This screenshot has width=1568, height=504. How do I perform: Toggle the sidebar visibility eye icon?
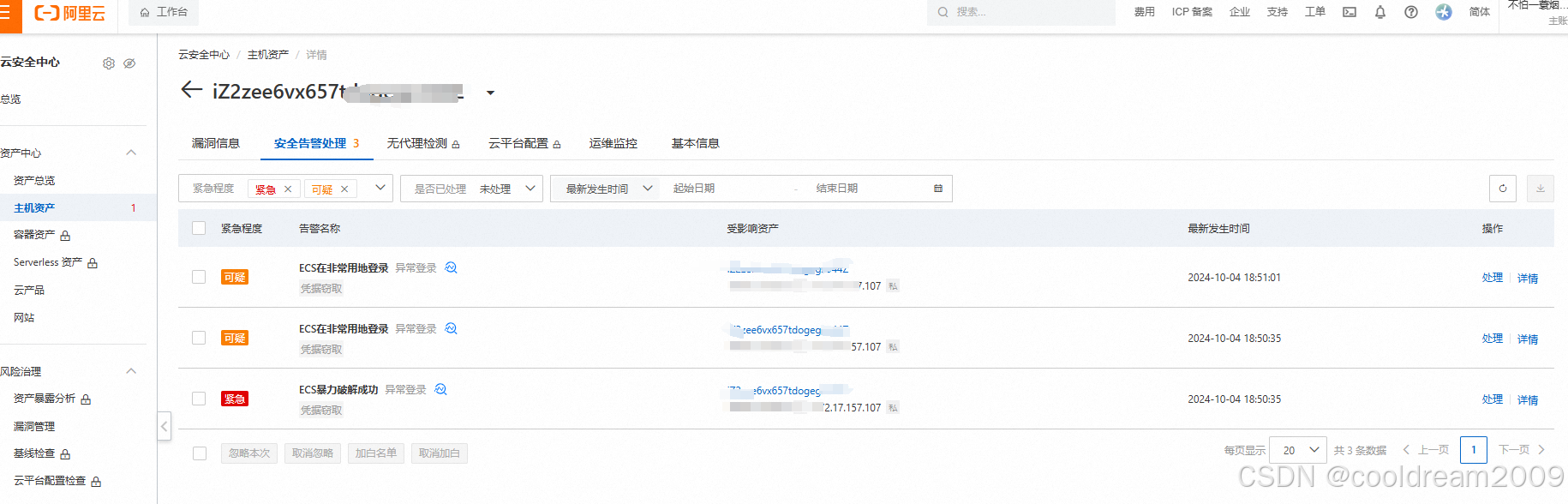129,63
